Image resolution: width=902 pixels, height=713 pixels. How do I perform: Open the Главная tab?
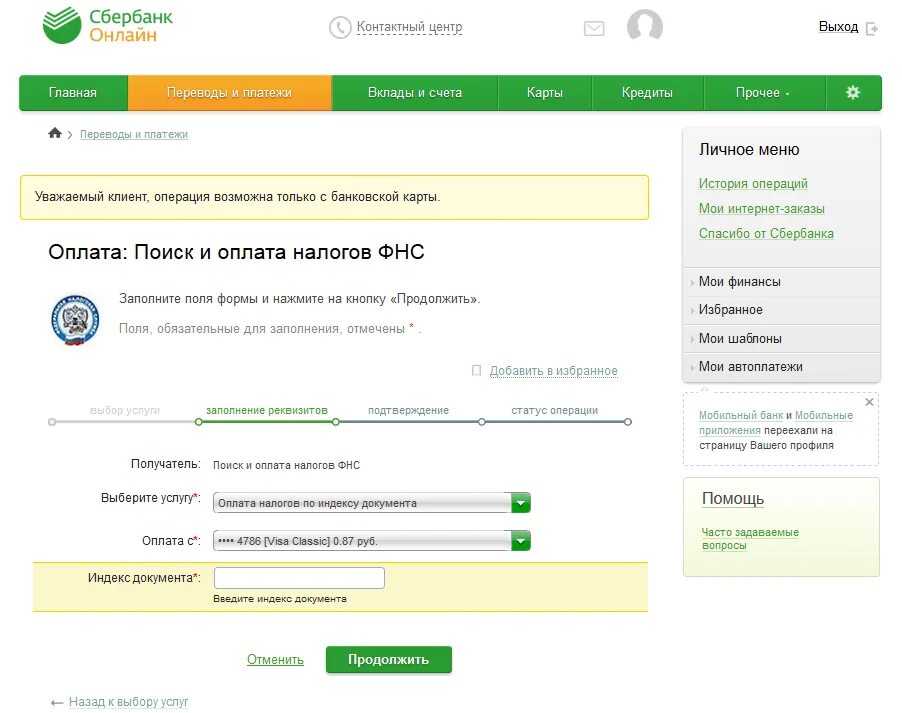coord(73,93)
